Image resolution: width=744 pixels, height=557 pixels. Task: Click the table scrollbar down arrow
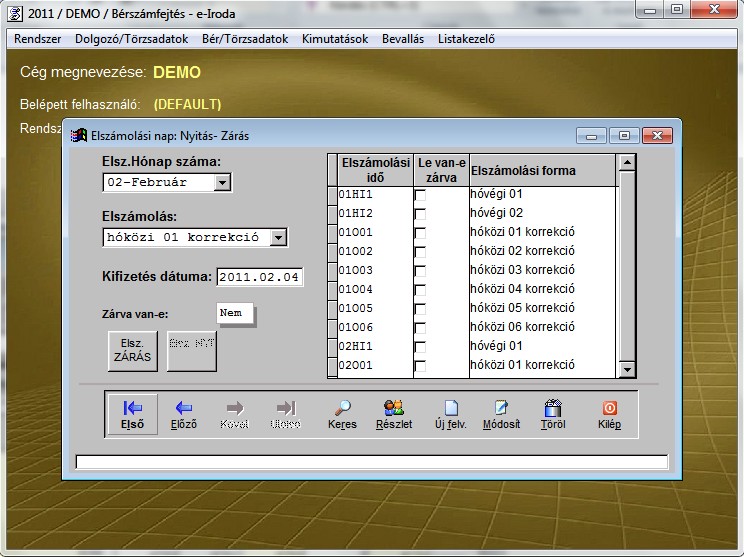pos(627,370)
